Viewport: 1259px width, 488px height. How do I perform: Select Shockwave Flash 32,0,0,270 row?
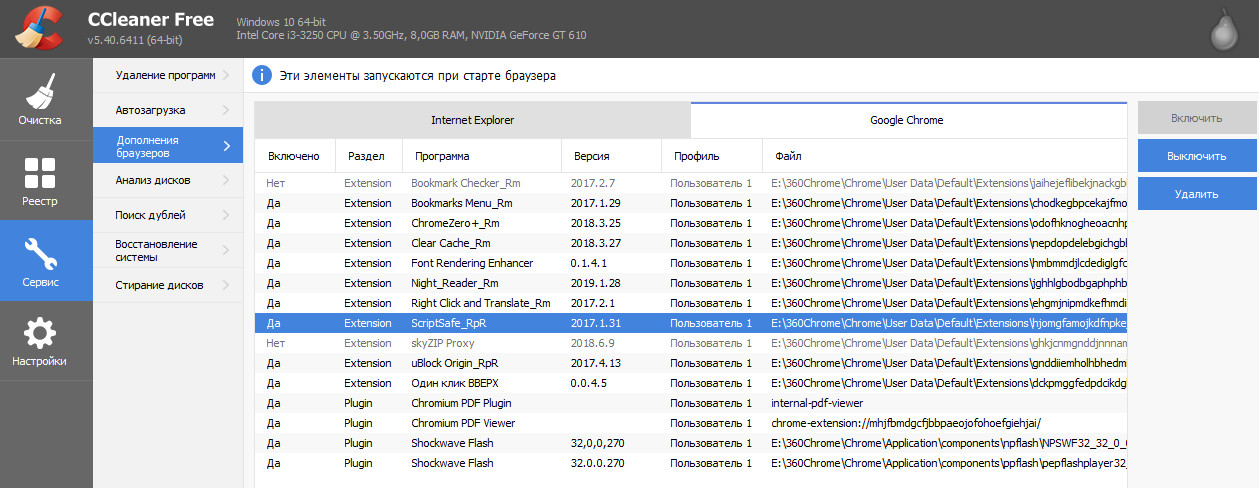(x=691, y=443)
